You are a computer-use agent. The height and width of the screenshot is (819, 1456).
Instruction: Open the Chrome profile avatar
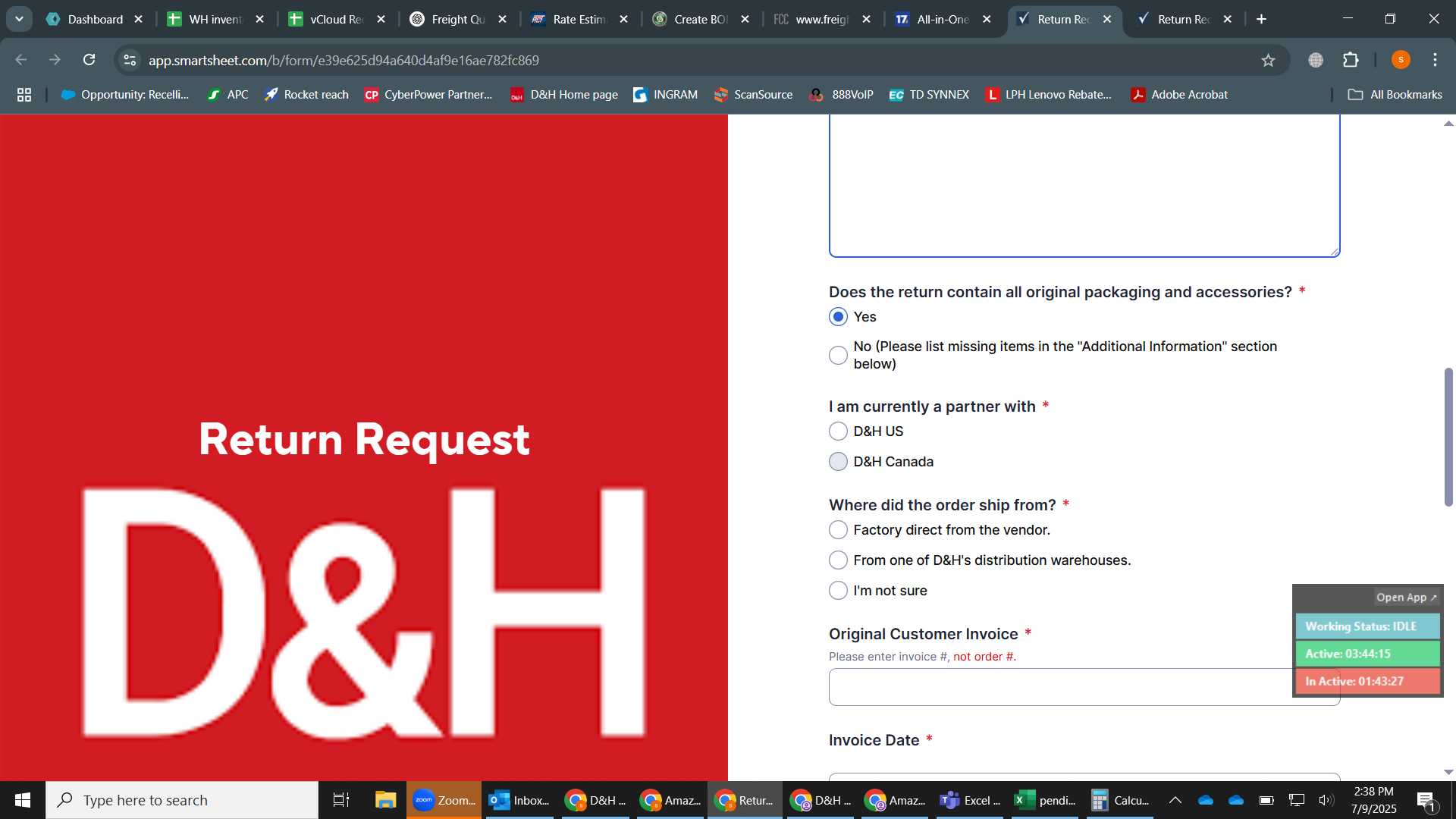tap(1401, 60)
